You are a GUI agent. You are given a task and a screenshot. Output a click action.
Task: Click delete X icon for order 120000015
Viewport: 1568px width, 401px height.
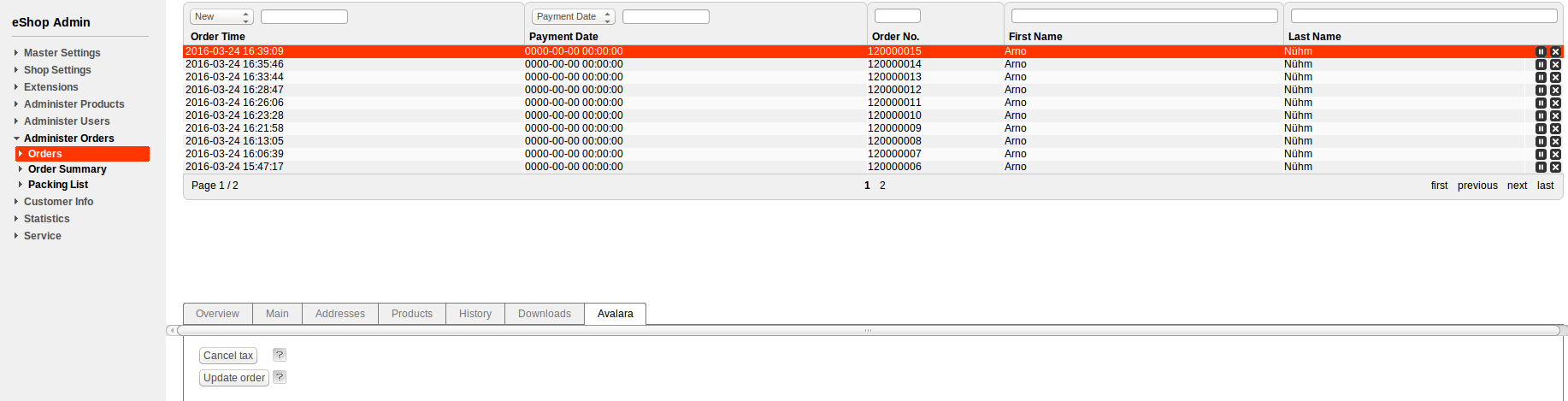pos(1555,51)
